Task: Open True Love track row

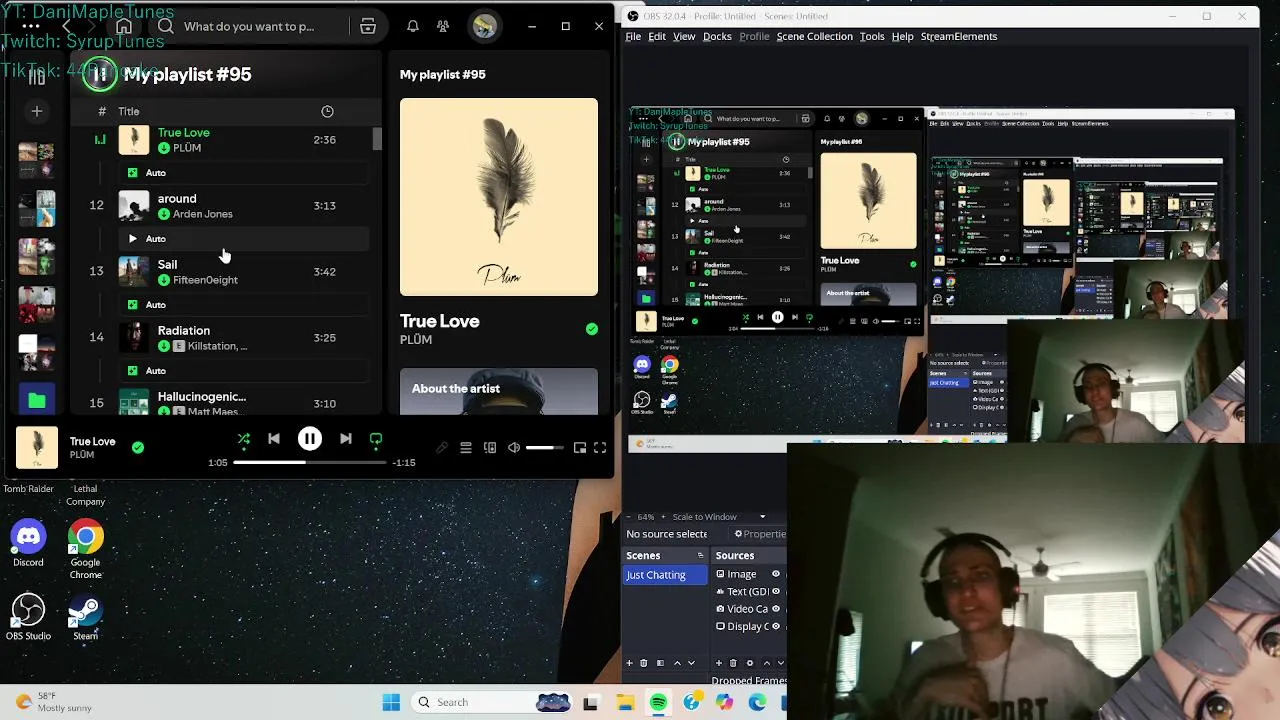Action: coord(228,140)
